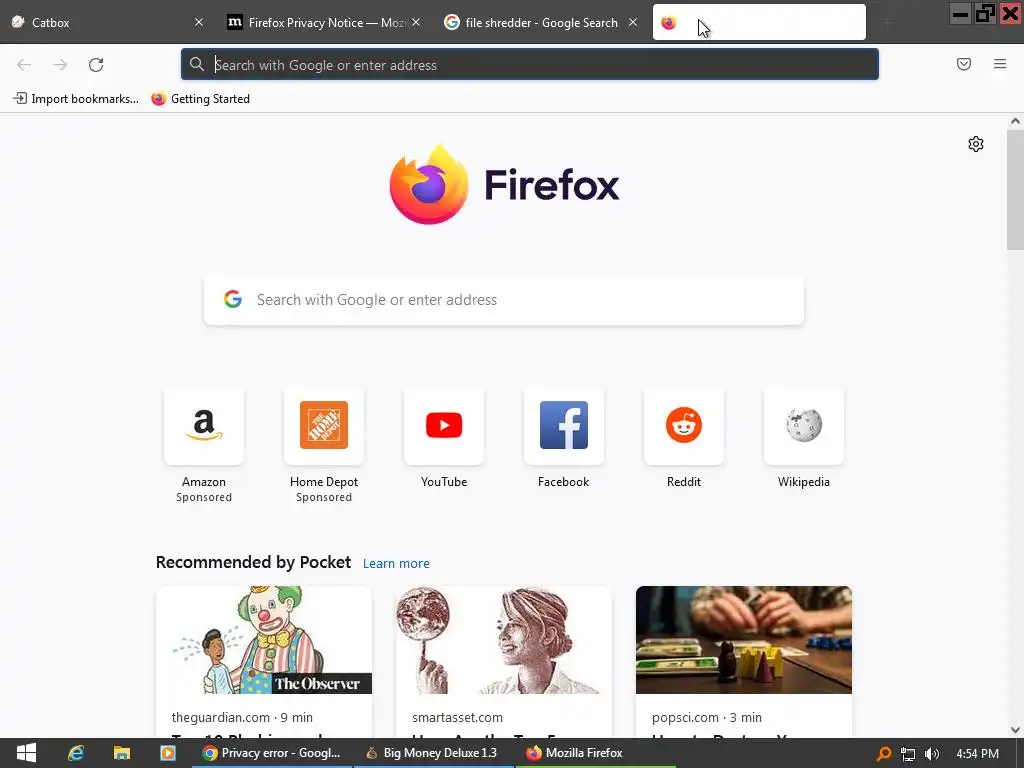Switch to the Firefox Privacy Notice tab
Image resolution: width=1024 pixels, height=768 pixels.
[x=323, y=22]
